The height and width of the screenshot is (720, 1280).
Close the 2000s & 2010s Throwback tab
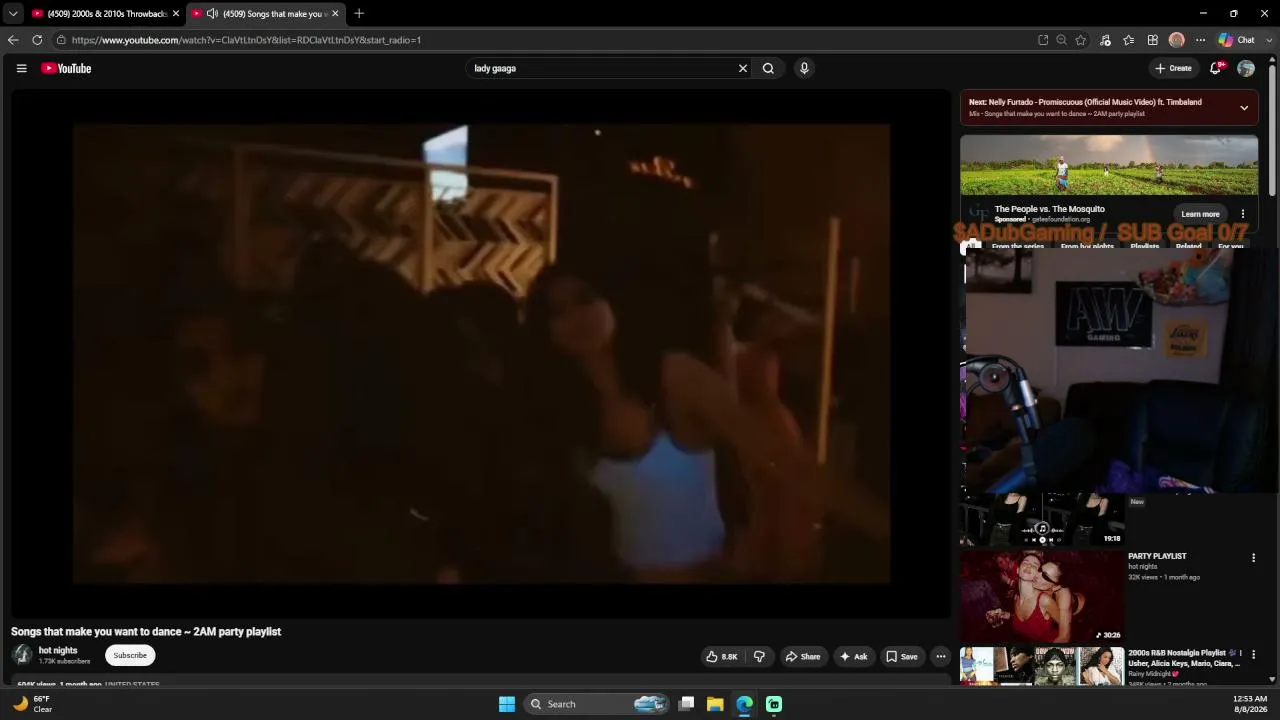point(176,13)
